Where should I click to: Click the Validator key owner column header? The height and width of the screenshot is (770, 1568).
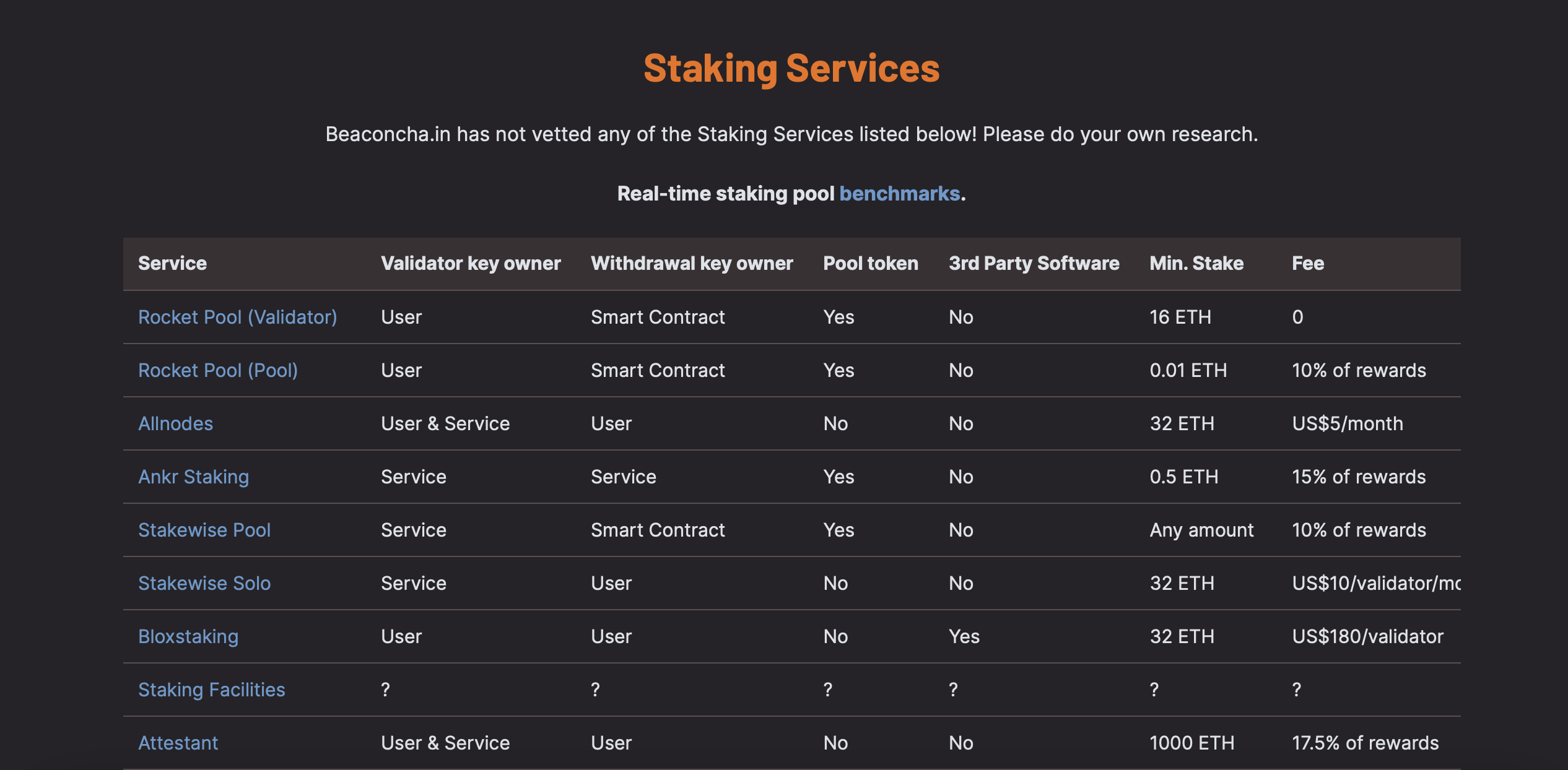tap(471, 262)
